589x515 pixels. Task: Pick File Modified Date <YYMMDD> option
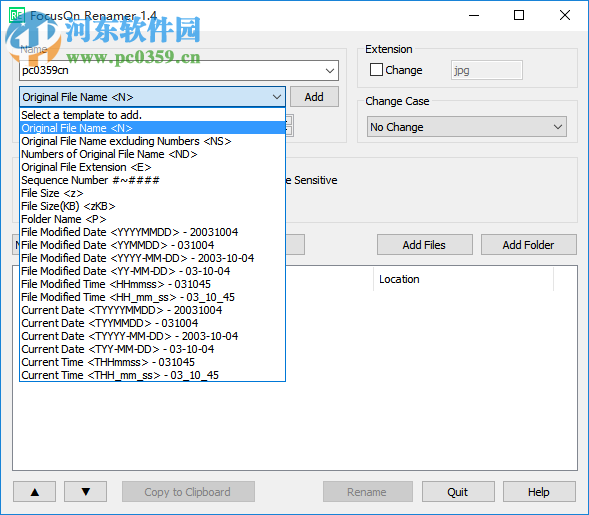153,245
